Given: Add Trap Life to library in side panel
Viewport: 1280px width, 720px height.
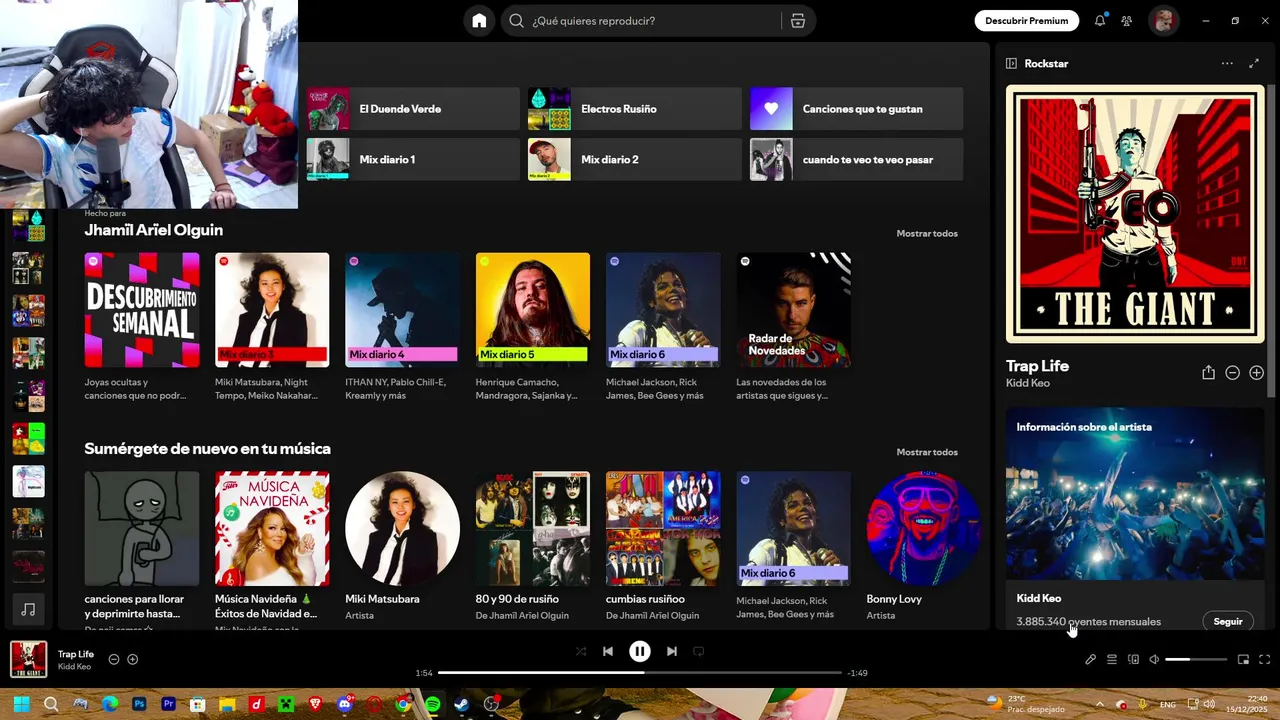Looking at the screenshot, I should (1256, 372).
